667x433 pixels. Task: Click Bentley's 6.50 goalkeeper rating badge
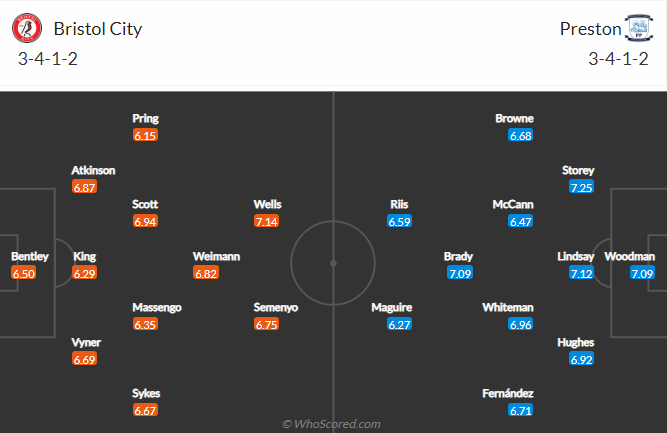tap(23, 273)
